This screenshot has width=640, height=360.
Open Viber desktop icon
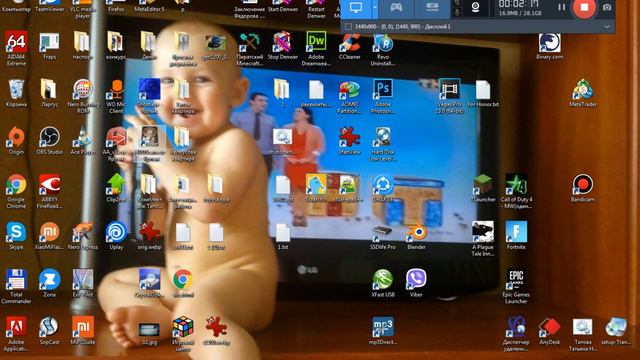[416, 283]
